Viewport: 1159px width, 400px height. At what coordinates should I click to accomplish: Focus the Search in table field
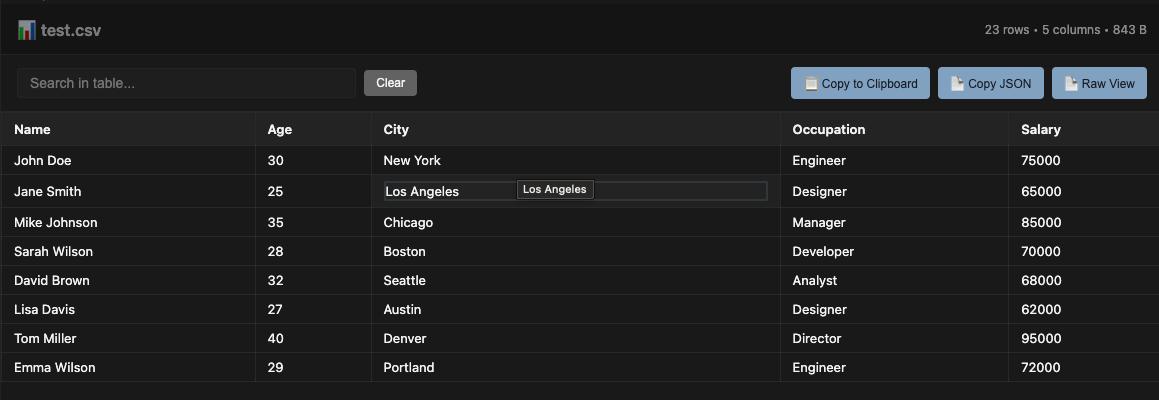tap(186, 83)
